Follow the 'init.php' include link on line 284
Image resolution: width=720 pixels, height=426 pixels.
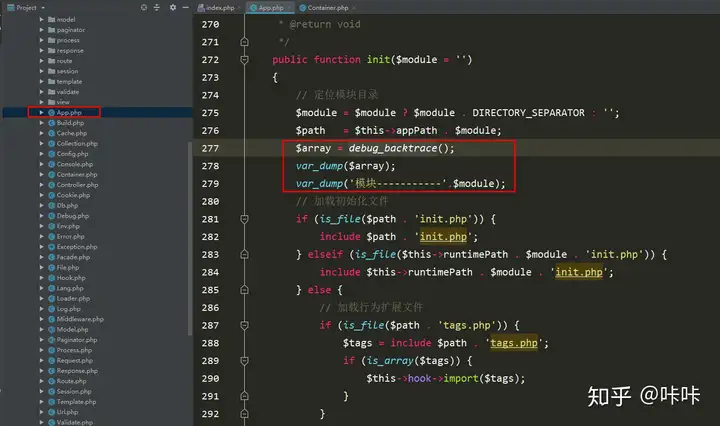tap(579, 272)
